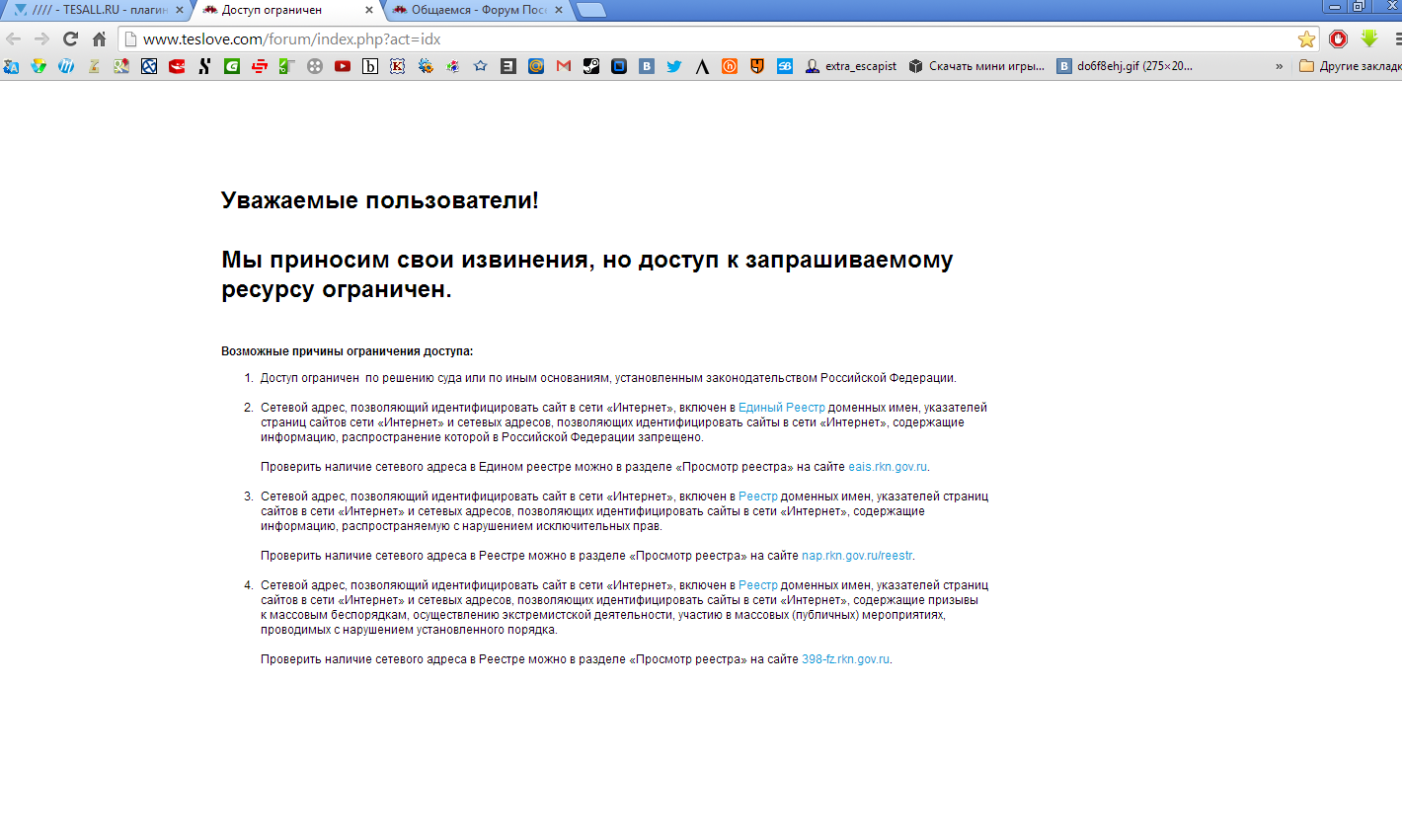Open the 398-fz.rkn.gov.ru link
This screenshot has height=840, width=1402.
pyautogui.click(x=845, y=658)
